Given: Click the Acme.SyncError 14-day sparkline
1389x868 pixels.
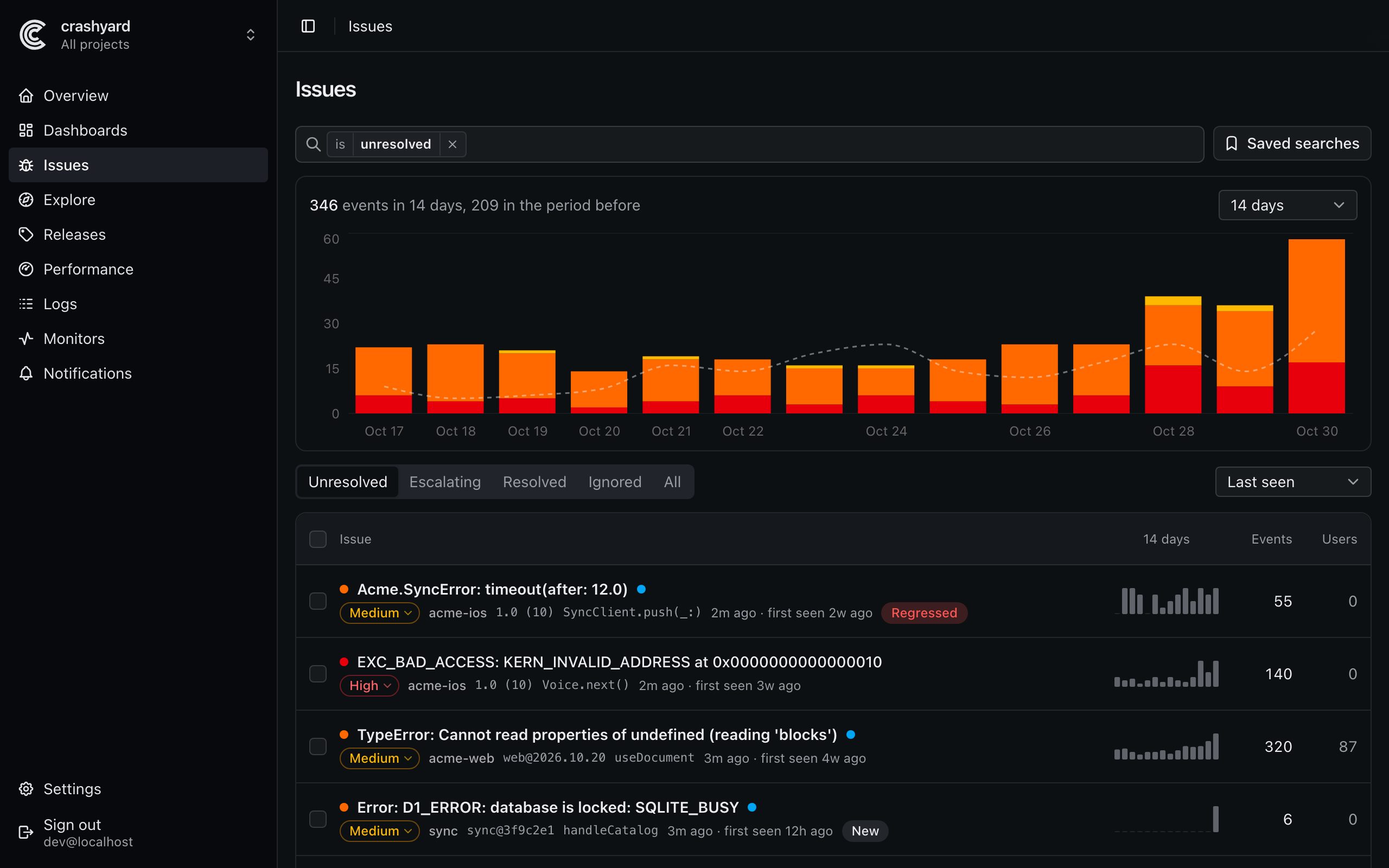Looking at the screenshot, I should pyautogui.click(x=1165, y=601).
